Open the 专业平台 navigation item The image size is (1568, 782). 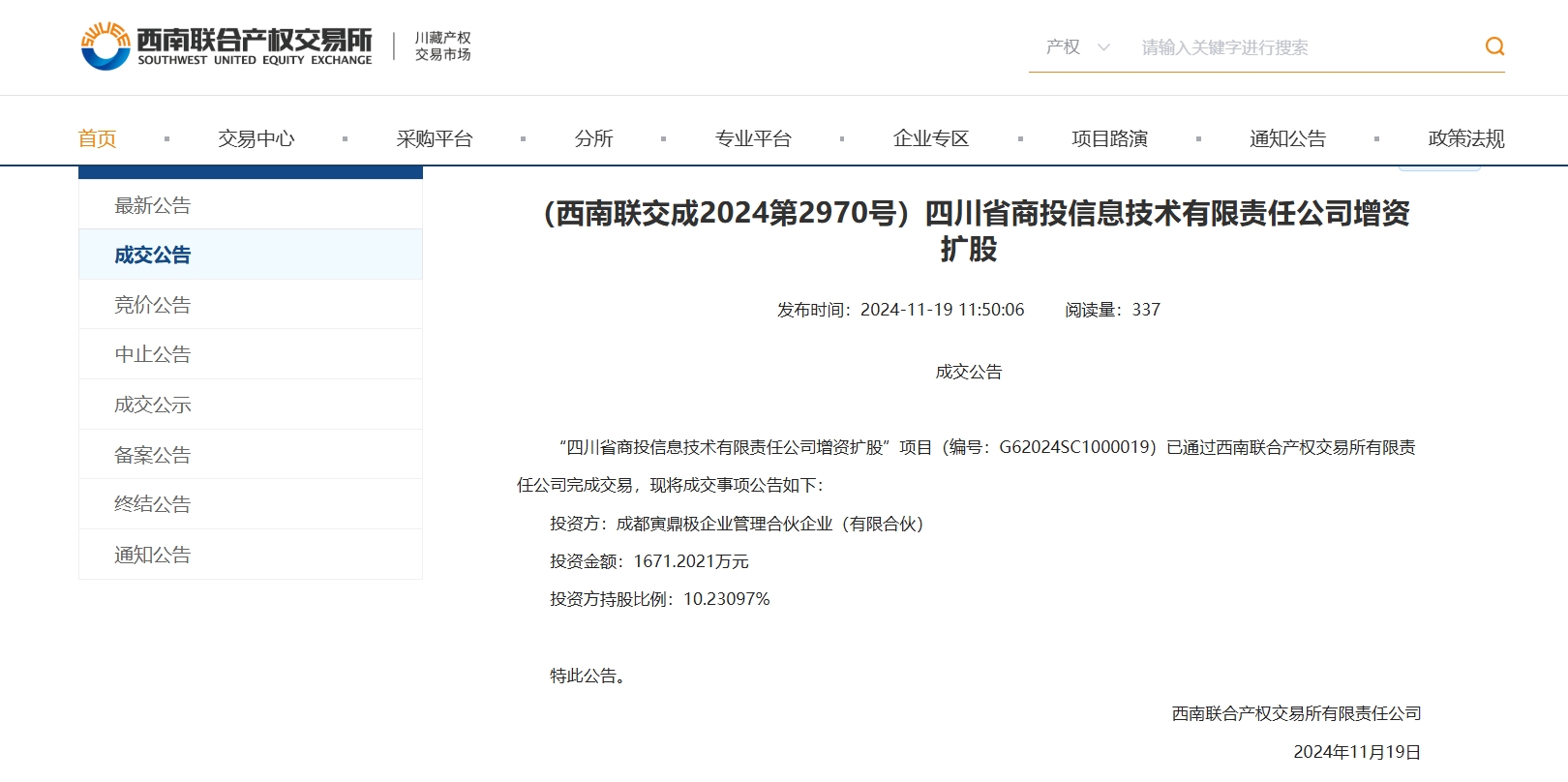[x=753, y=138]
